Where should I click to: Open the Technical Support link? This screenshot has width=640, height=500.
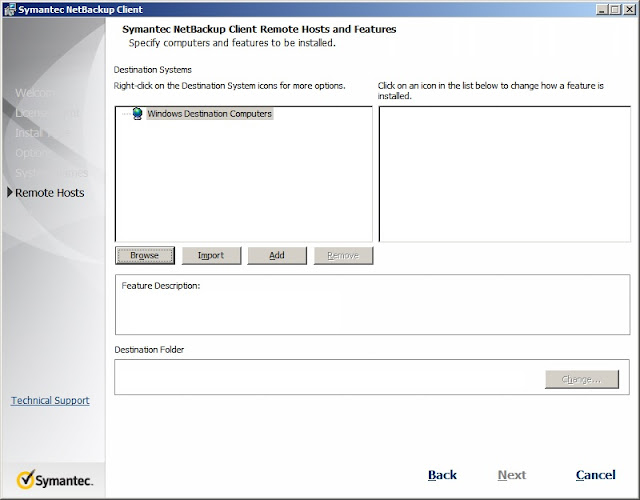pyautogui.click(x=50, y=400)
